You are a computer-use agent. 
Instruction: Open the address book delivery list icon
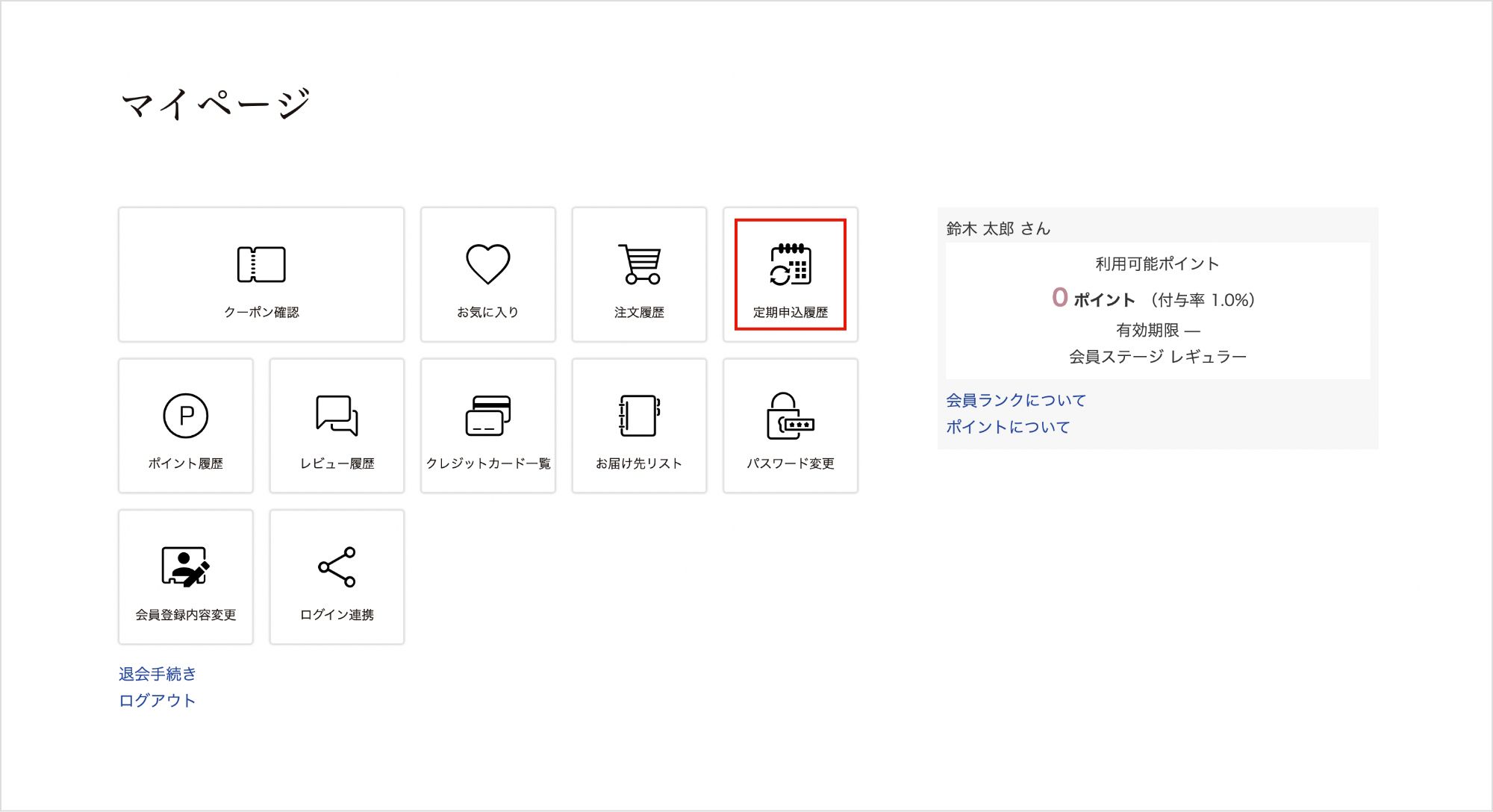(639, 415)
